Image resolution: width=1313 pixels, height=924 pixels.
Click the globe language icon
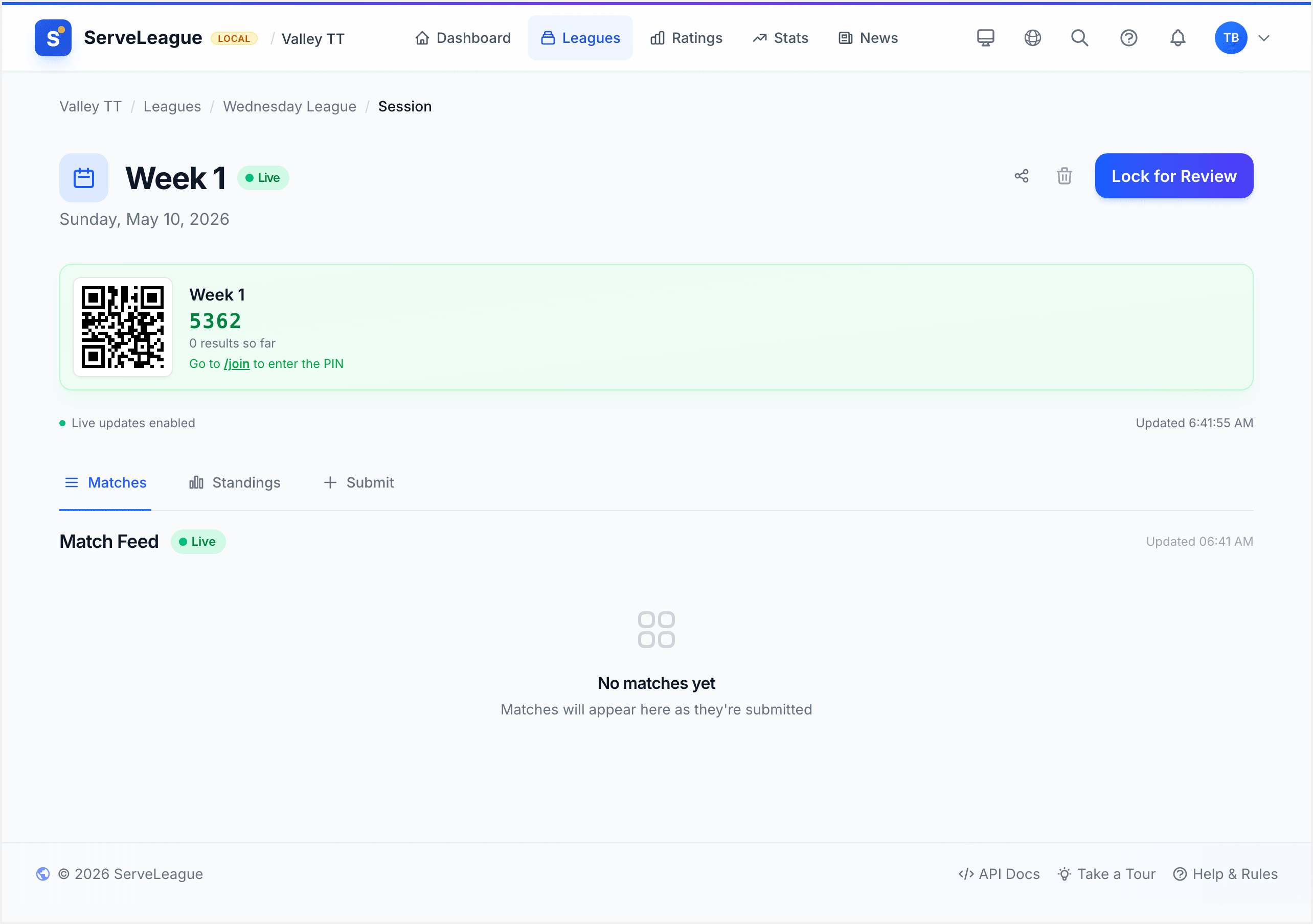pyautogui.click(x=1032, y=38)
